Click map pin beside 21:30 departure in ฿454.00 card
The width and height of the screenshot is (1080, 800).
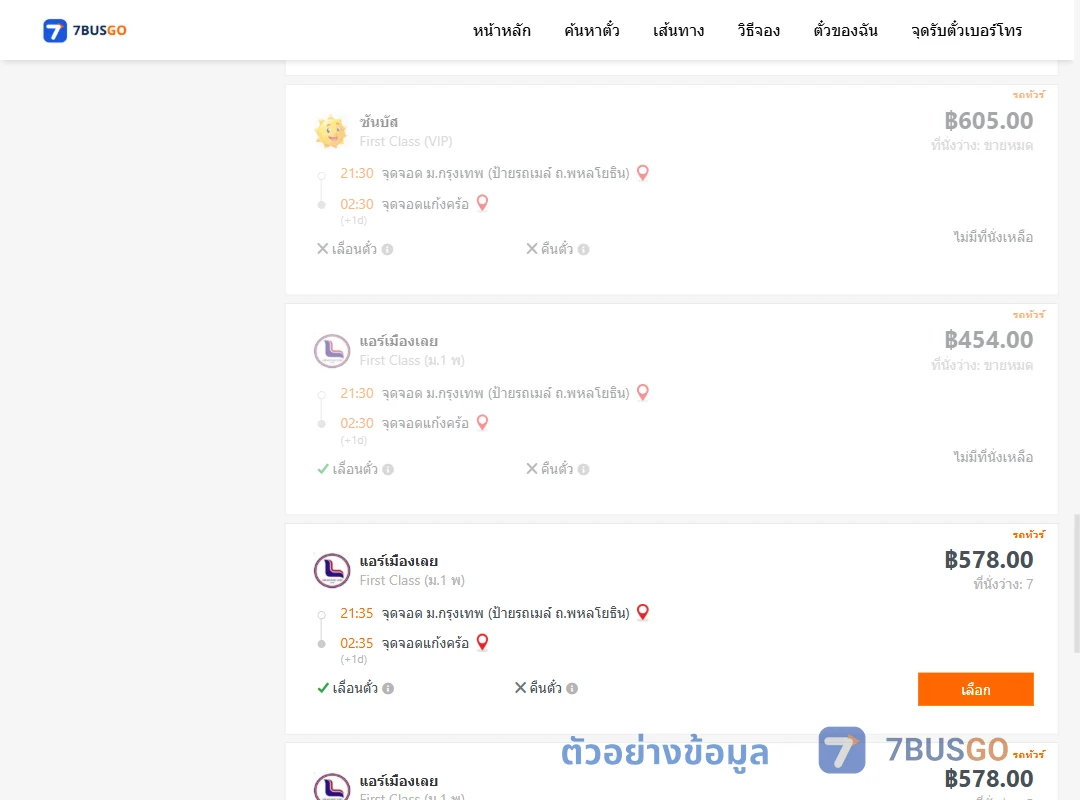tap(643, 393)
